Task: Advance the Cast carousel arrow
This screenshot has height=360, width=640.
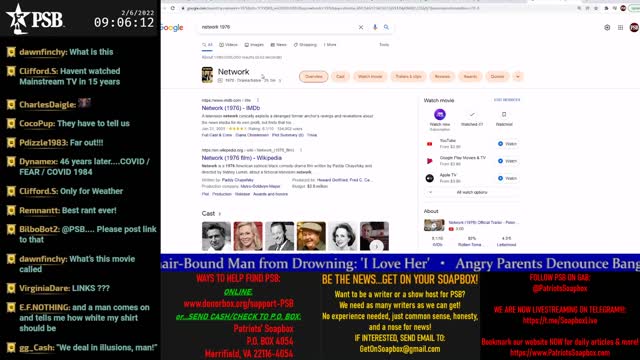Action: pyautogui.click(x=376, y=246)
